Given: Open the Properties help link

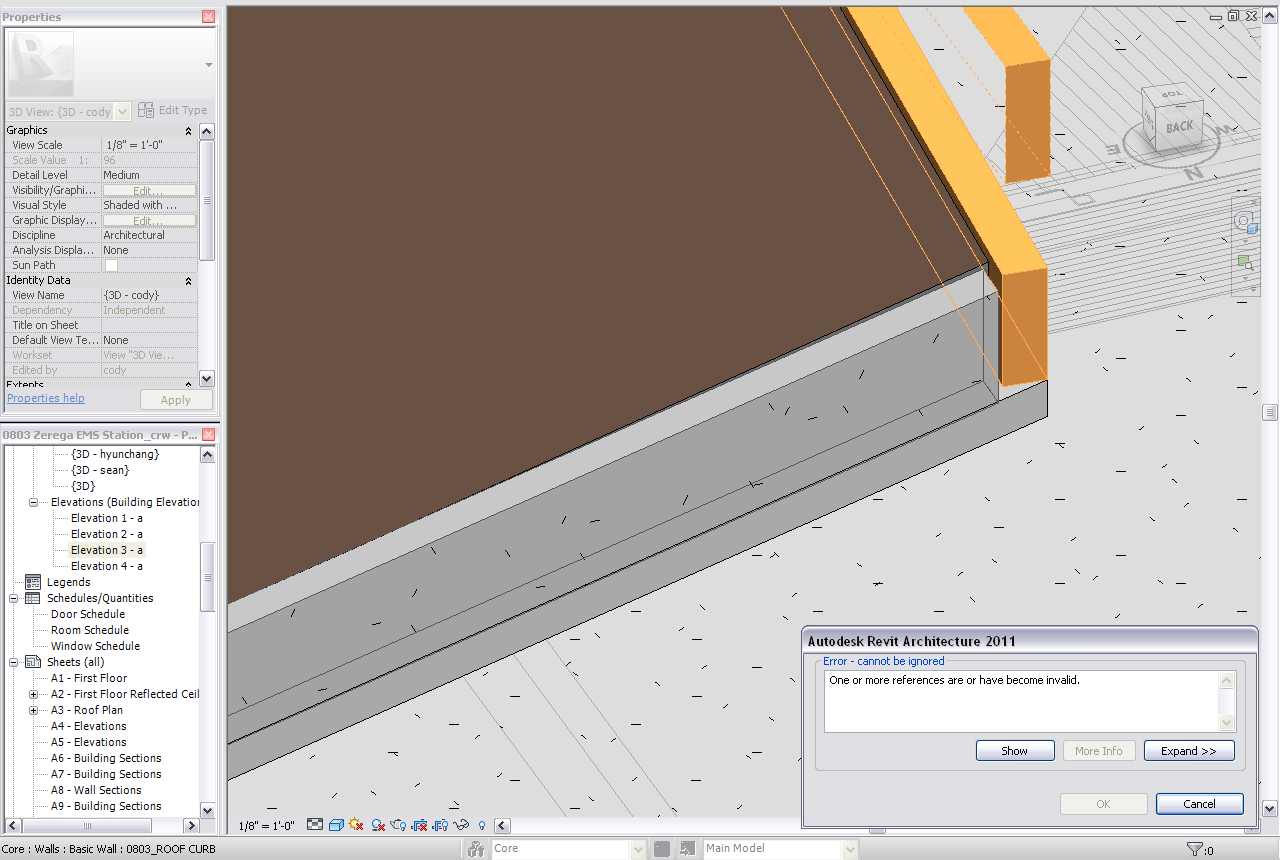Looking at the screenshot, I should point(46,398).
